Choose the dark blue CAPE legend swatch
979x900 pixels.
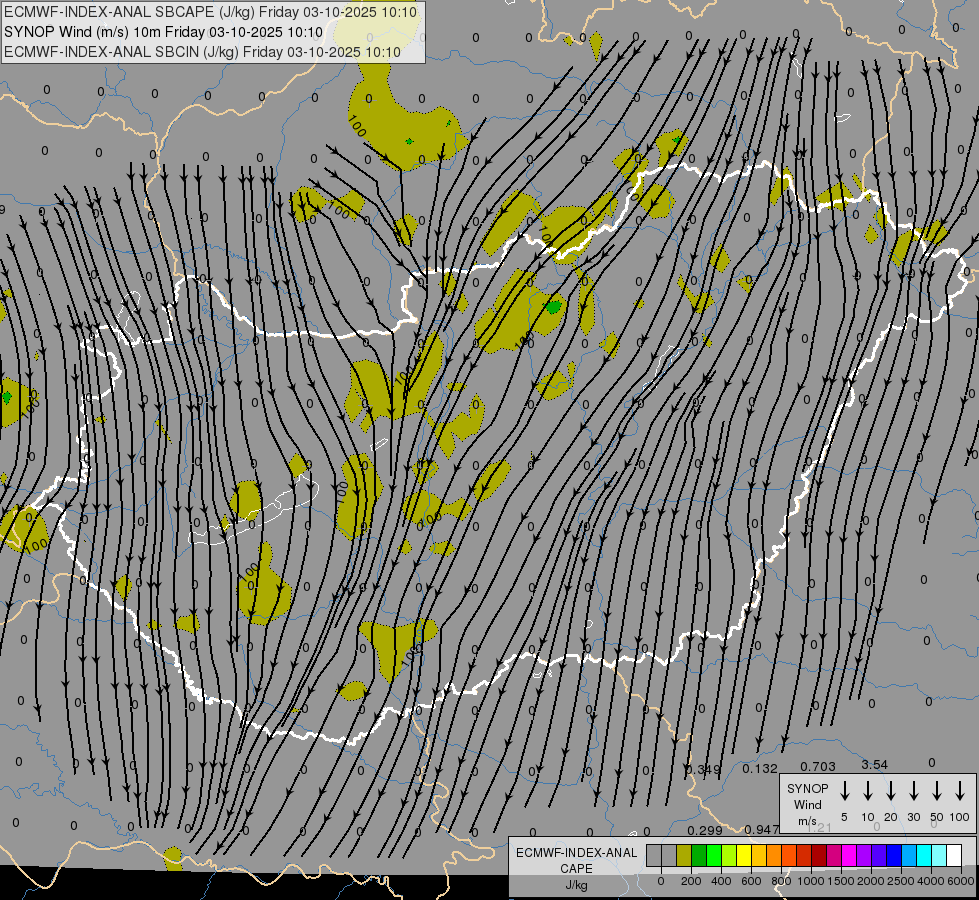pyautogui.click(x=894, y=856)
